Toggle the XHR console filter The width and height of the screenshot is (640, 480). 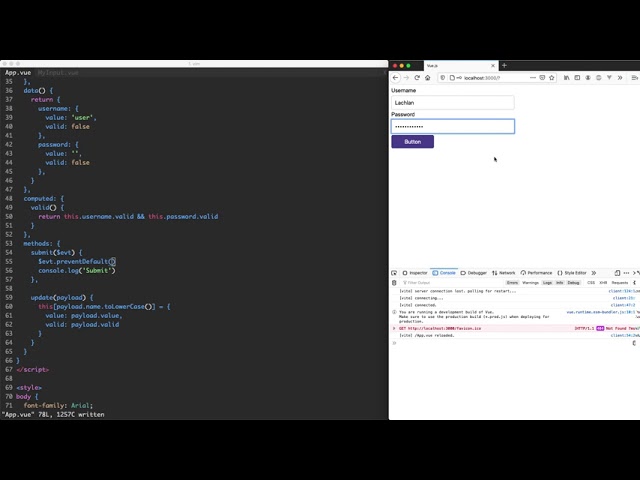tap(603, 282)
